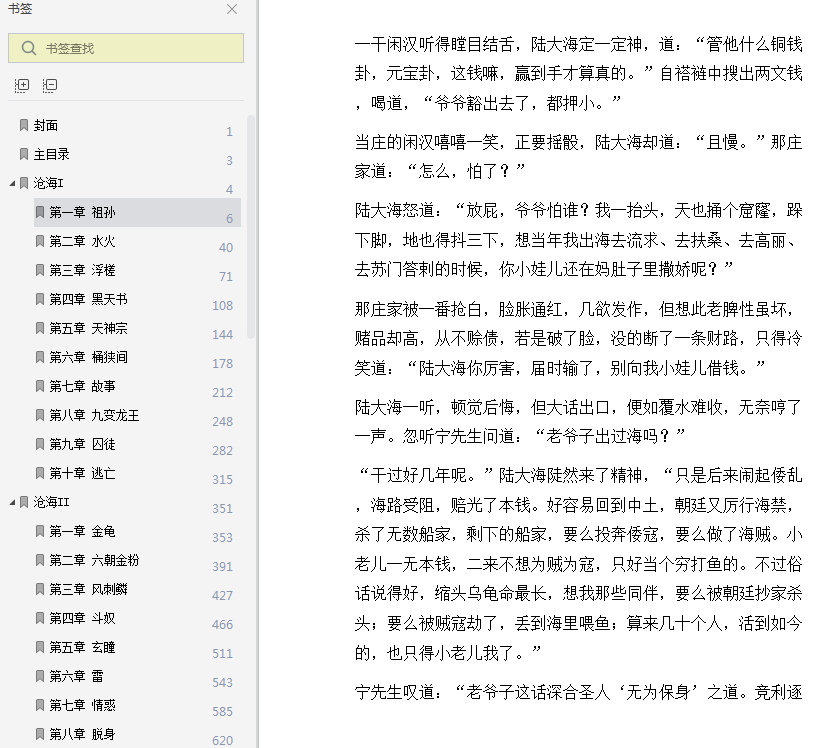Go to 第三章 浮槎
Image resolution: width=835 pixels, height=748 pixels.
tap(82, 270)
